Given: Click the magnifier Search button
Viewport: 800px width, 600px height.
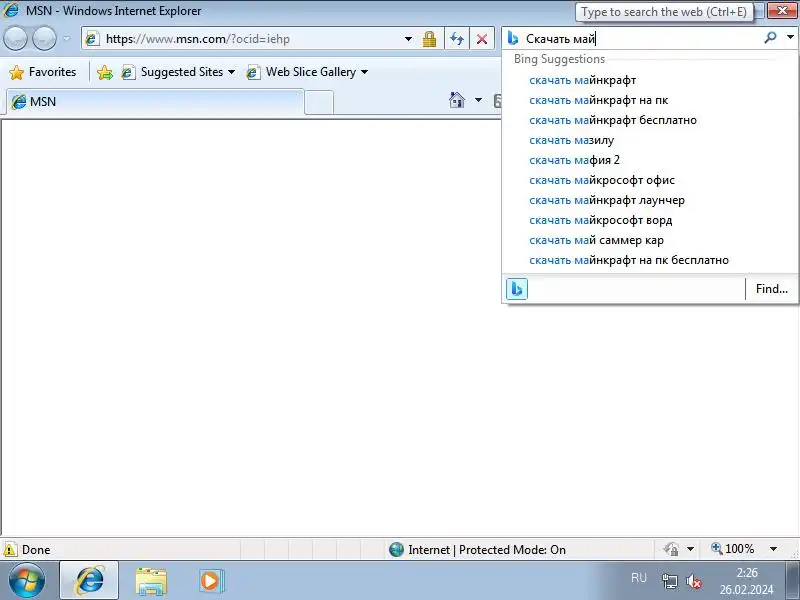Looking at the screenshot, I should (770, 38).
